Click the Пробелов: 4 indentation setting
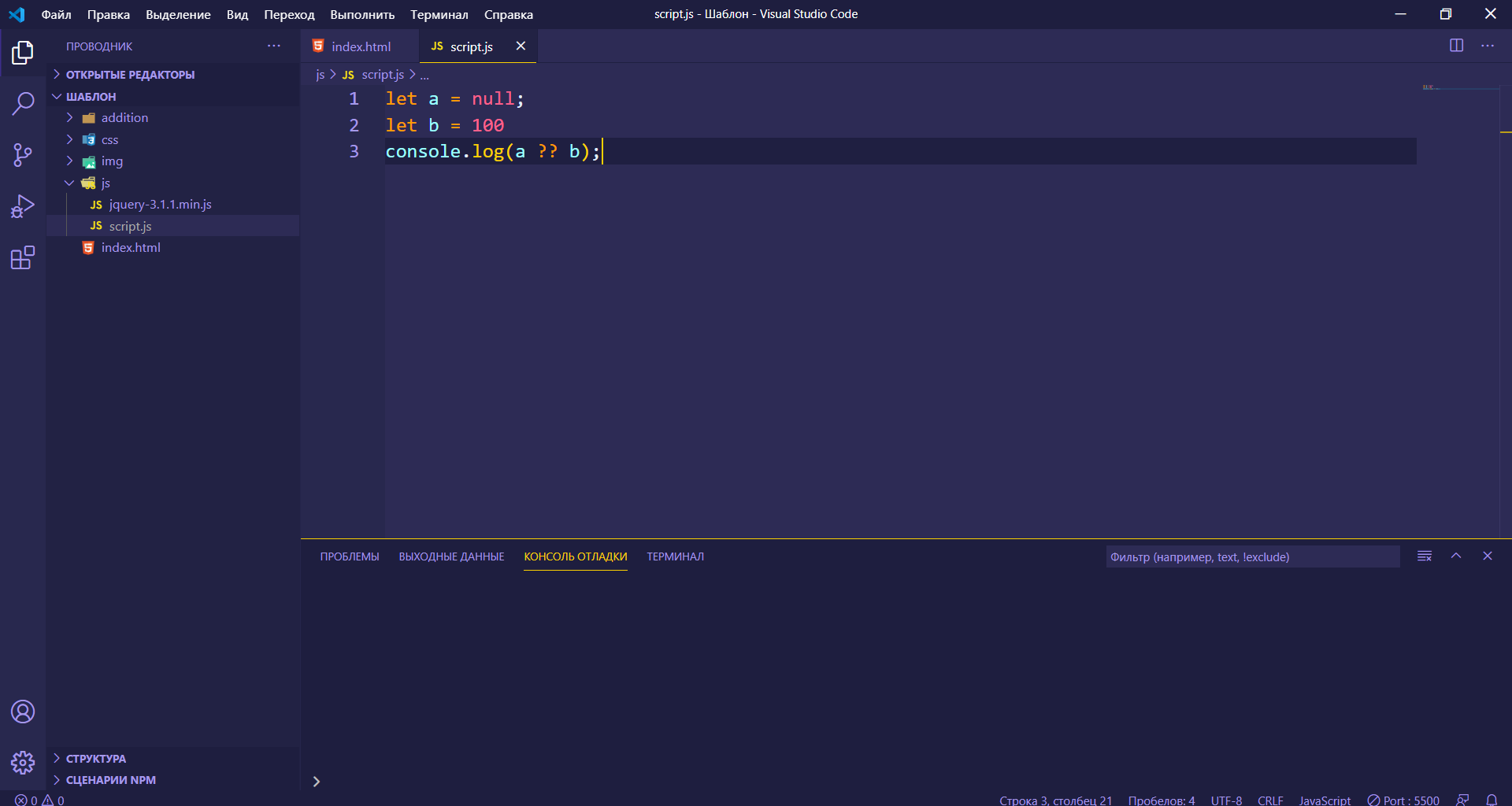The height and width of the screenshot is (806, 1512). 1162,800
